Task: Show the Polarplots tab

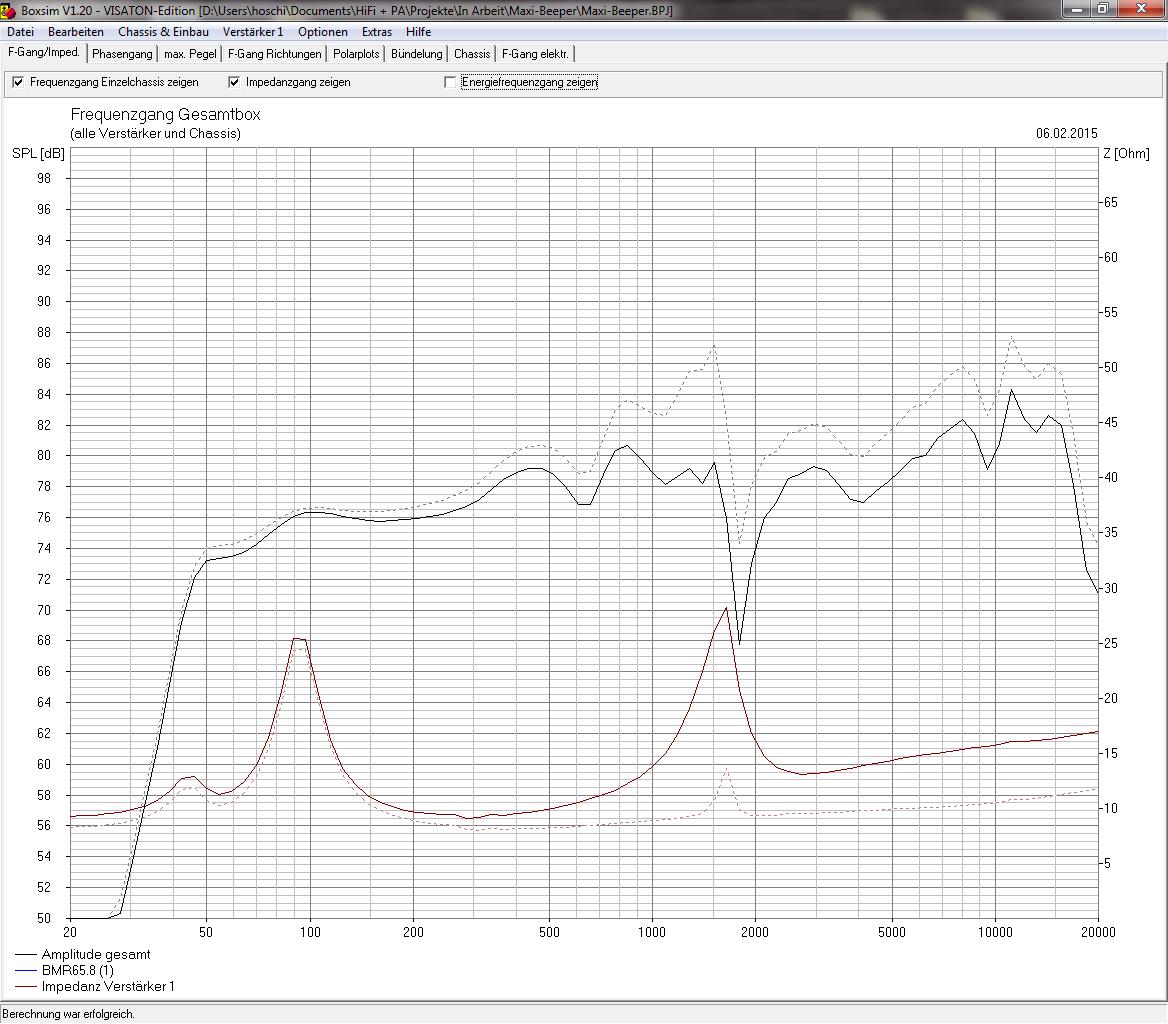Action: tap(356, 54)
